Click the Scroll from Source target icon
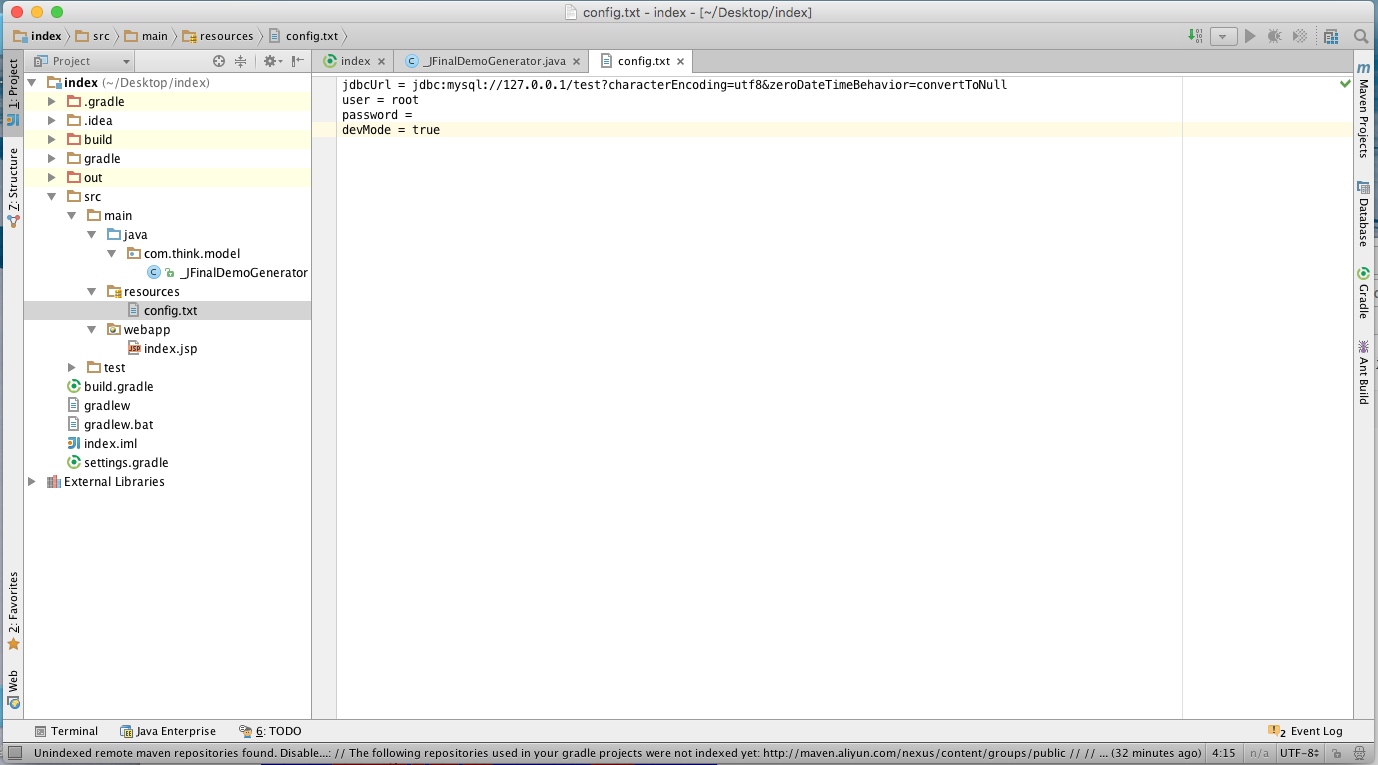 (219, 61)
